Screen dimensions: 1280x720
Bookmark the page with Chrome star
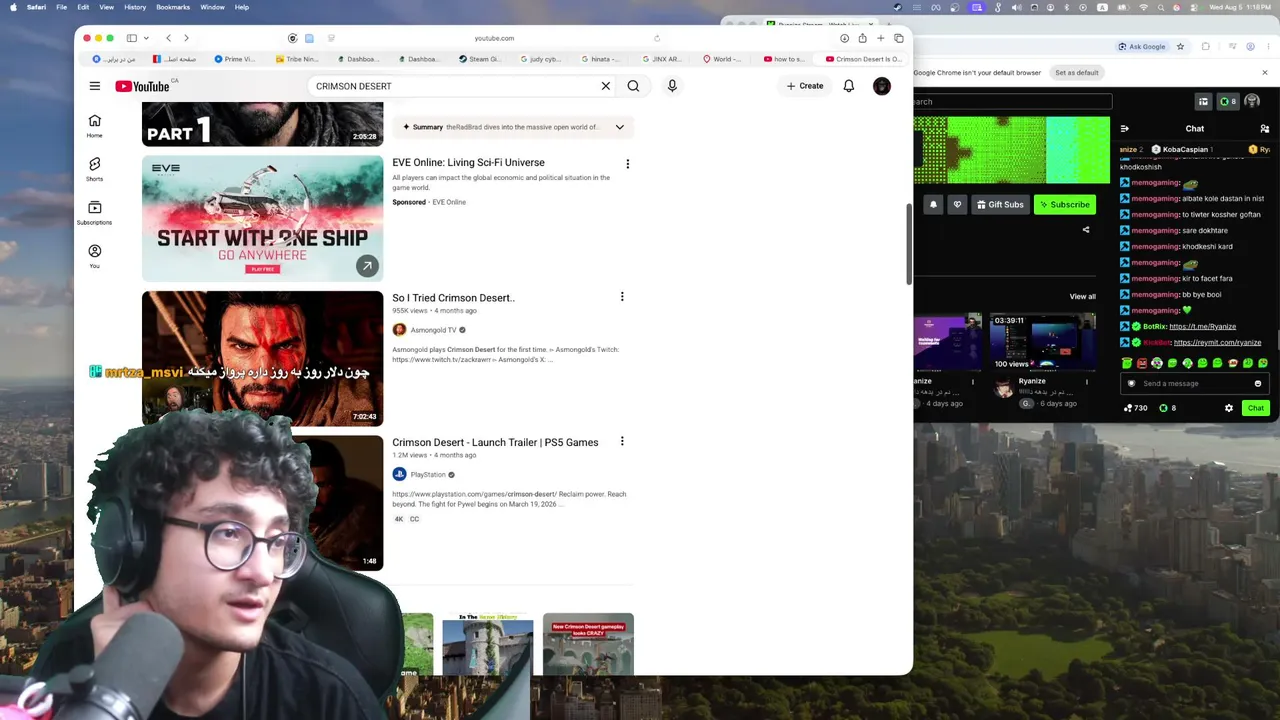click(x=1180, y=46)
